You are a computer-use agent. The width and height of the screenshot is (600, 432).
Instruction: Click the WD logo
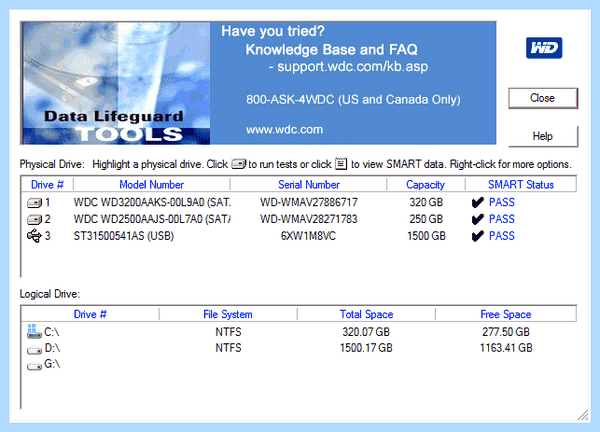click(544, 48)
